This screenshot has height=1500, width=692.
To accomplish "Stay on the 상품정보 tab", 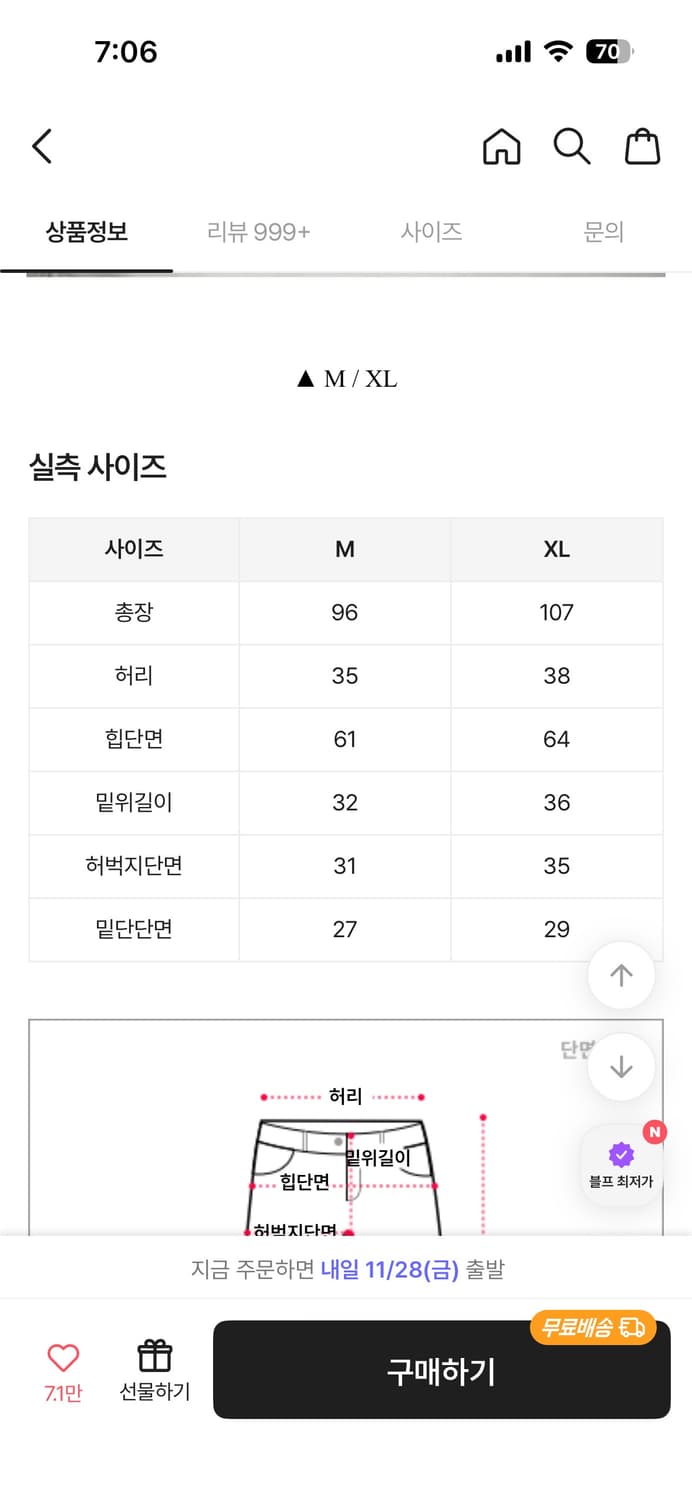I will pos(86,231).
